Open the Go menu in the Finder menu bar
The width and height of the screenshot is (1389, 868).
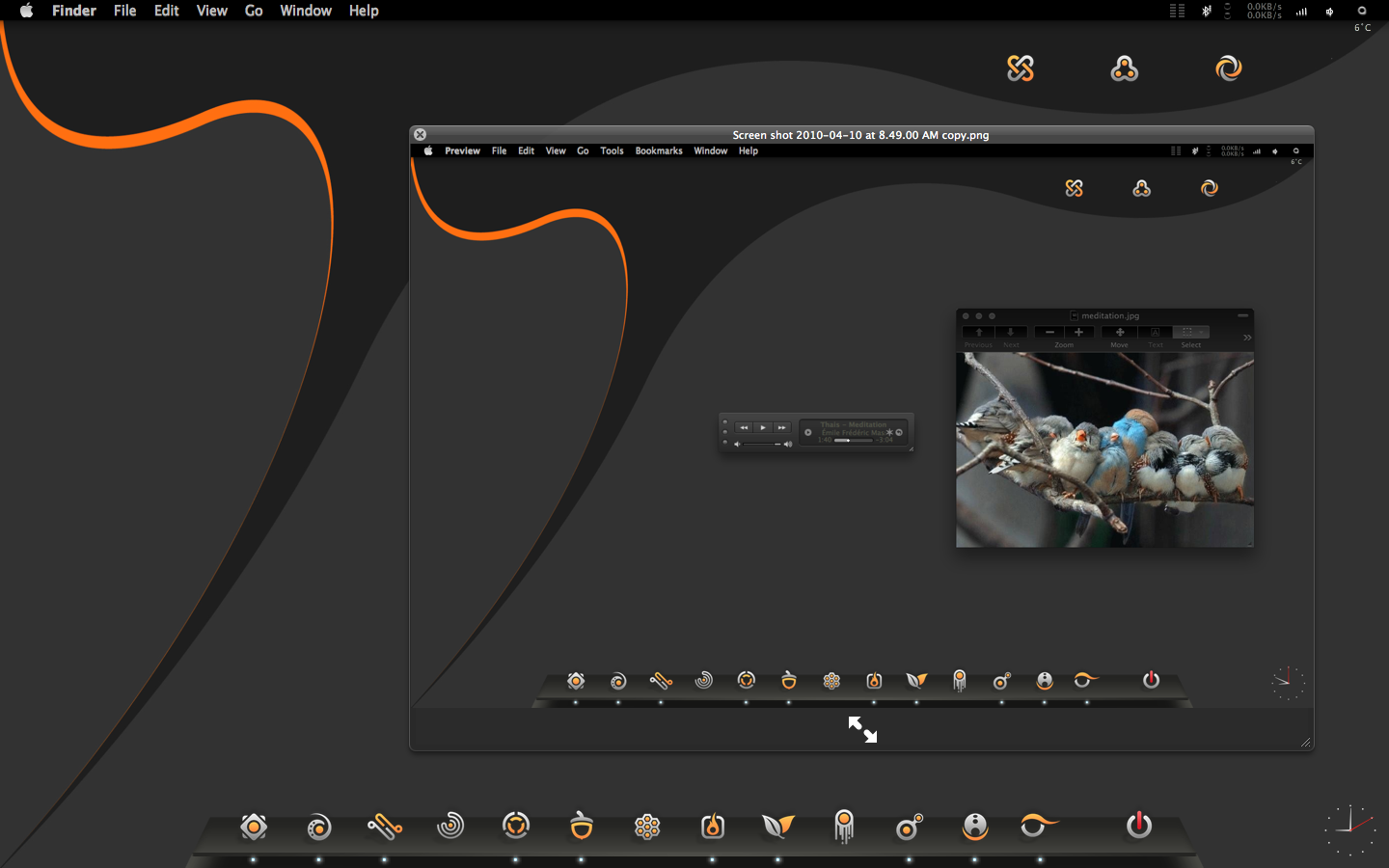[254, 11]
